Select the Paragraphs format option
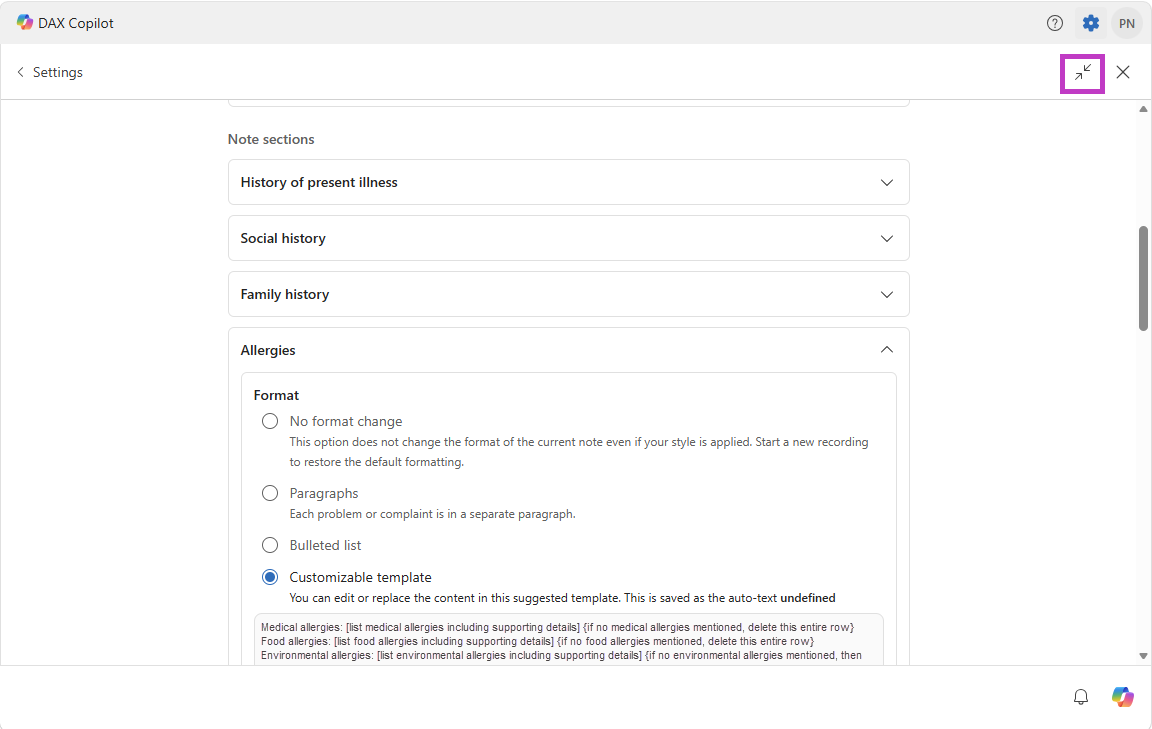This screenshot has width=1152, height=729. click(270, 493)
